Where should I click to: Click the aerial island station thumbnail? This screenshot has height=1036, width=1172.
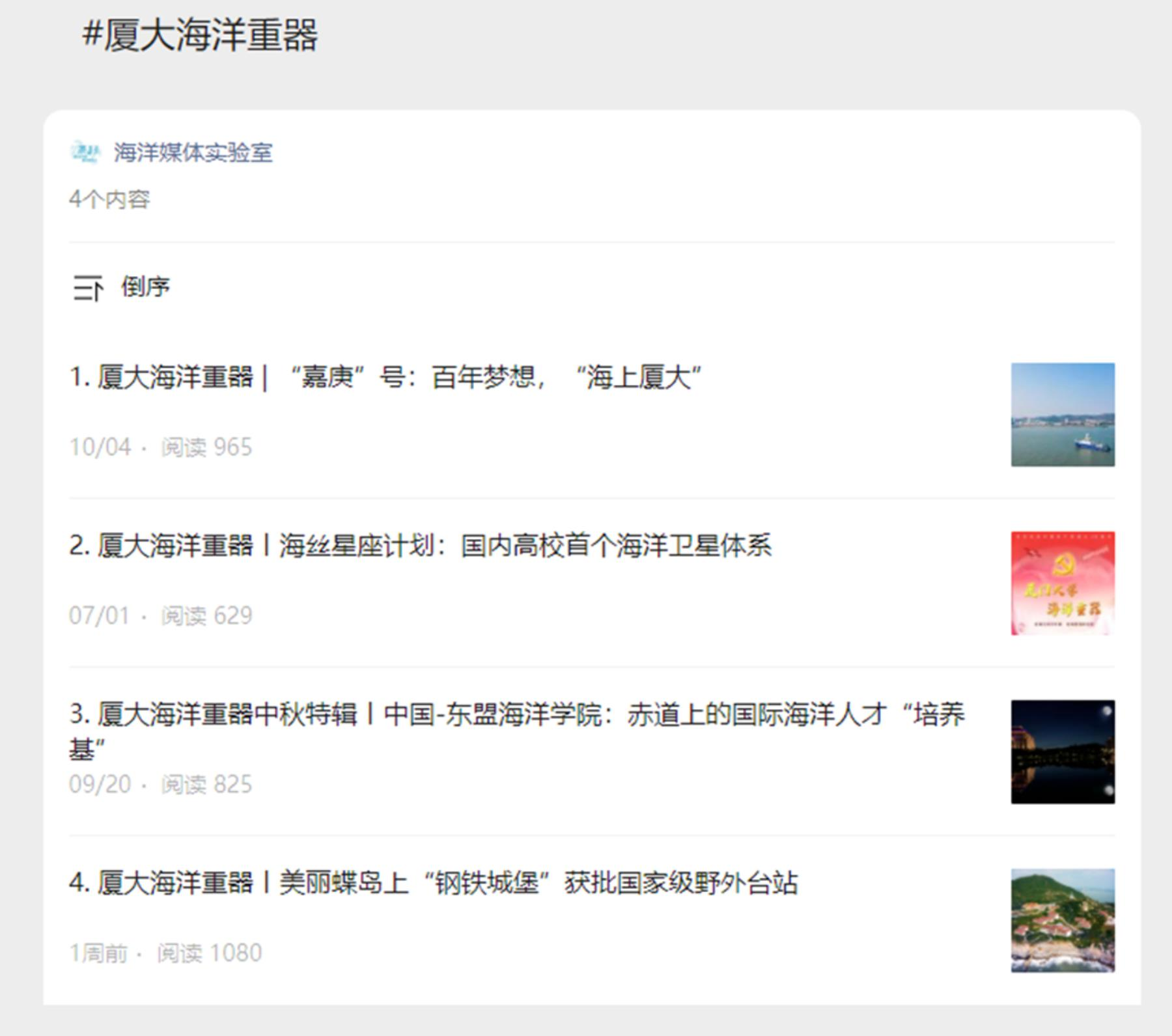(1062, 920)
